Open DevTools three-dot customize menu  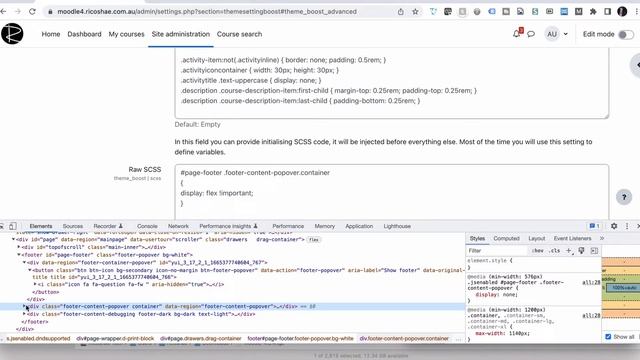click(x=627, y=226)
